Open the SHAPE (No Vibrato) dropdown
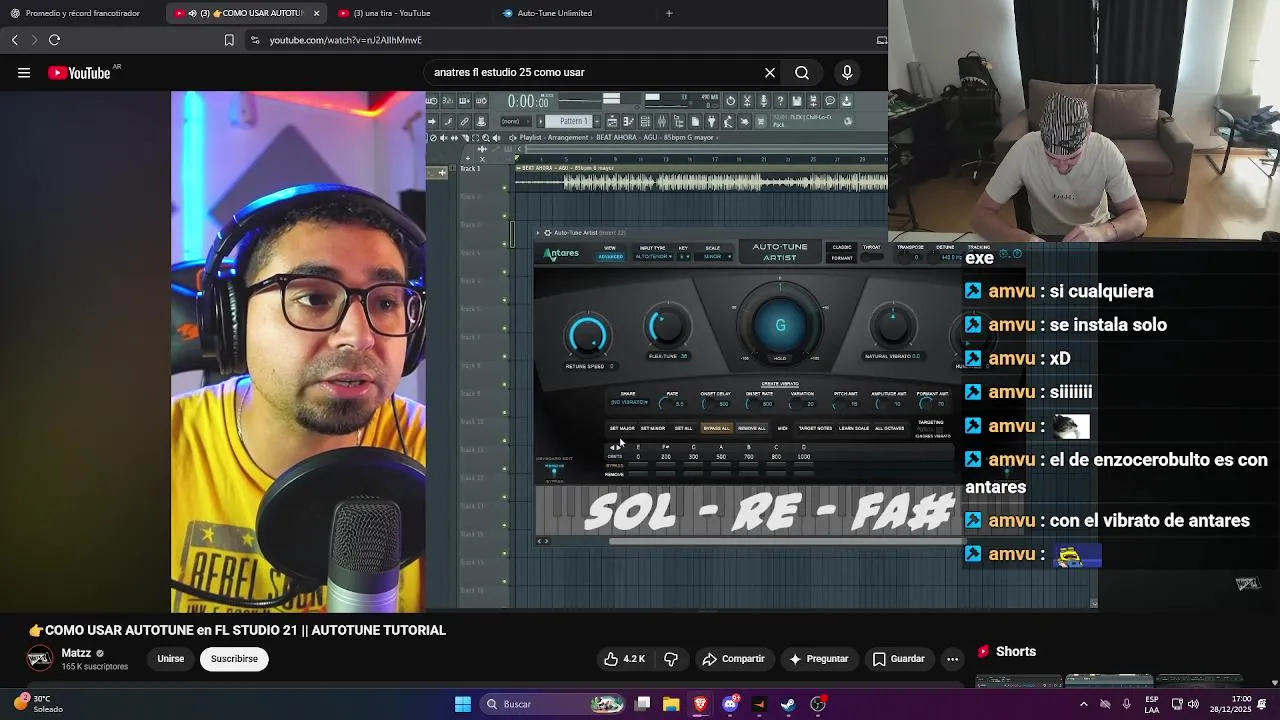 [x=629, y=403]
